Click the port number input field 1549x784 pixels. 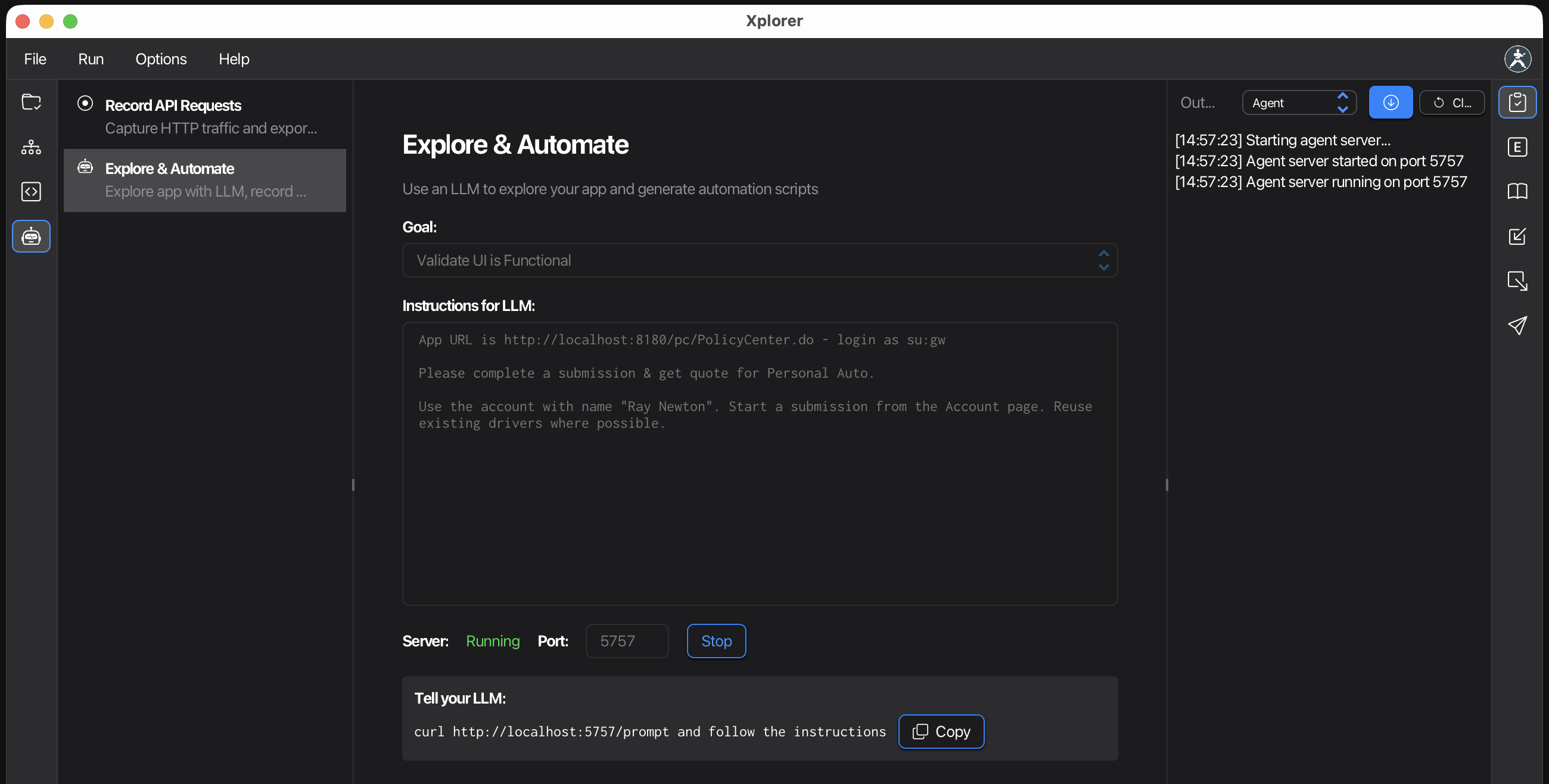pos(627,641)
